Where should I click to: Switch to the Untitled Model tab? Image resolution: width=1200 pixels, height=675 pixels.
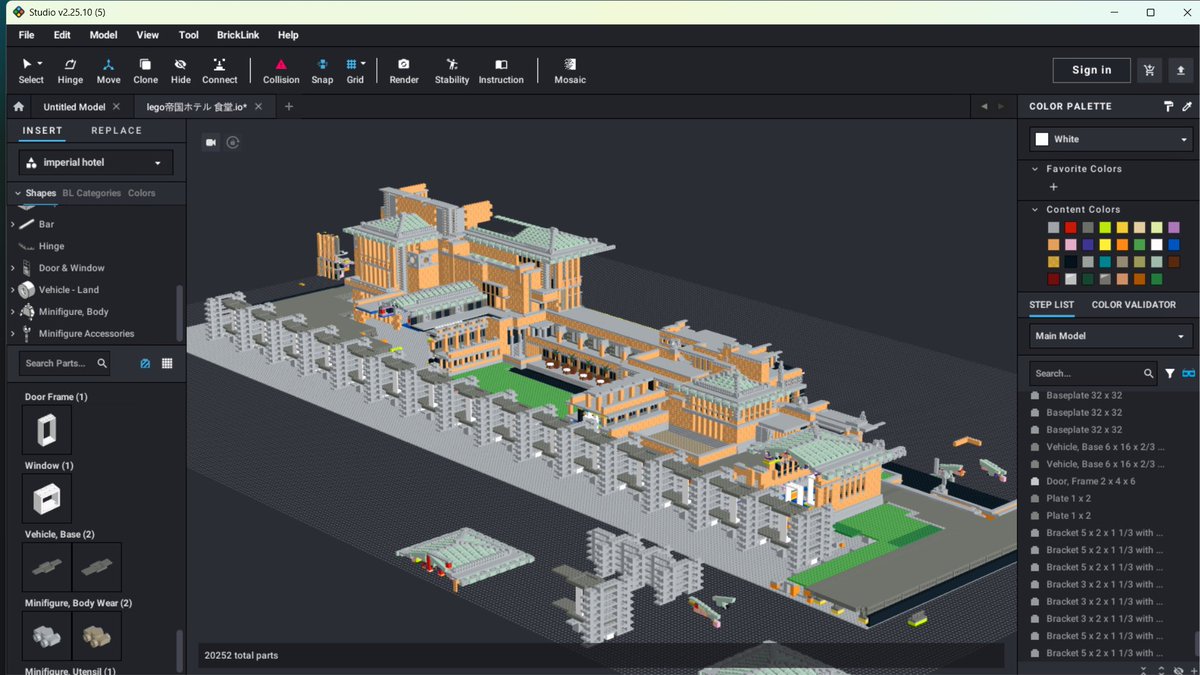click(x=74, y=107)
